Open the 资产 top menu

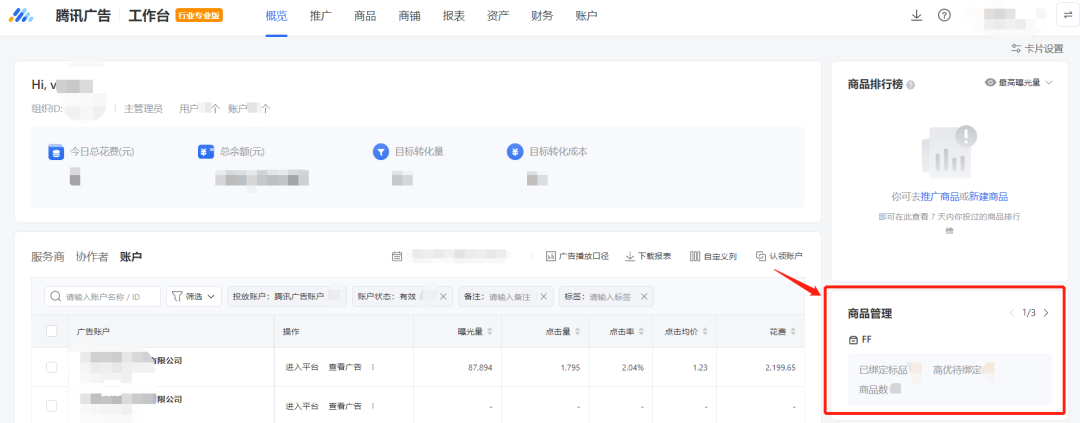[x=498, y=16]
